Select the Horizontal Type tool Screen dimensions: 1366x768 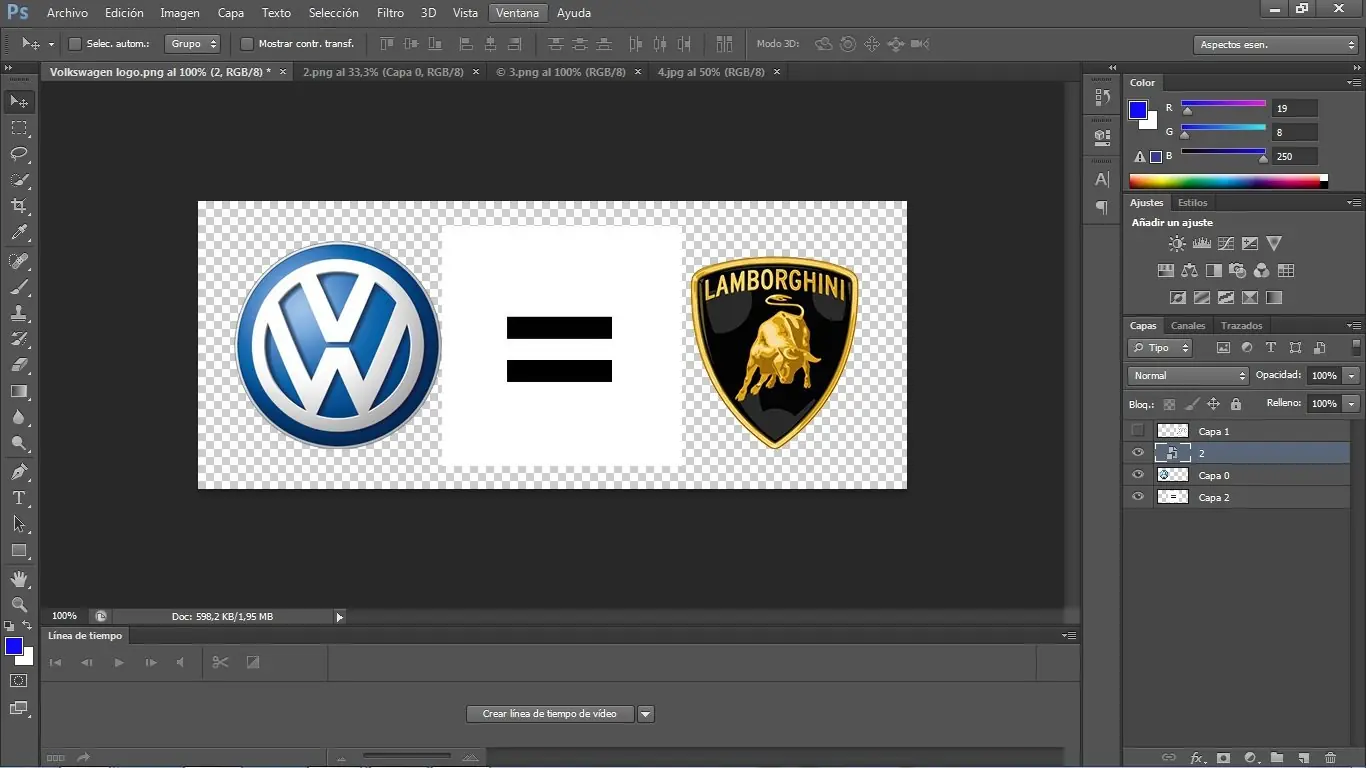(19, 497)
